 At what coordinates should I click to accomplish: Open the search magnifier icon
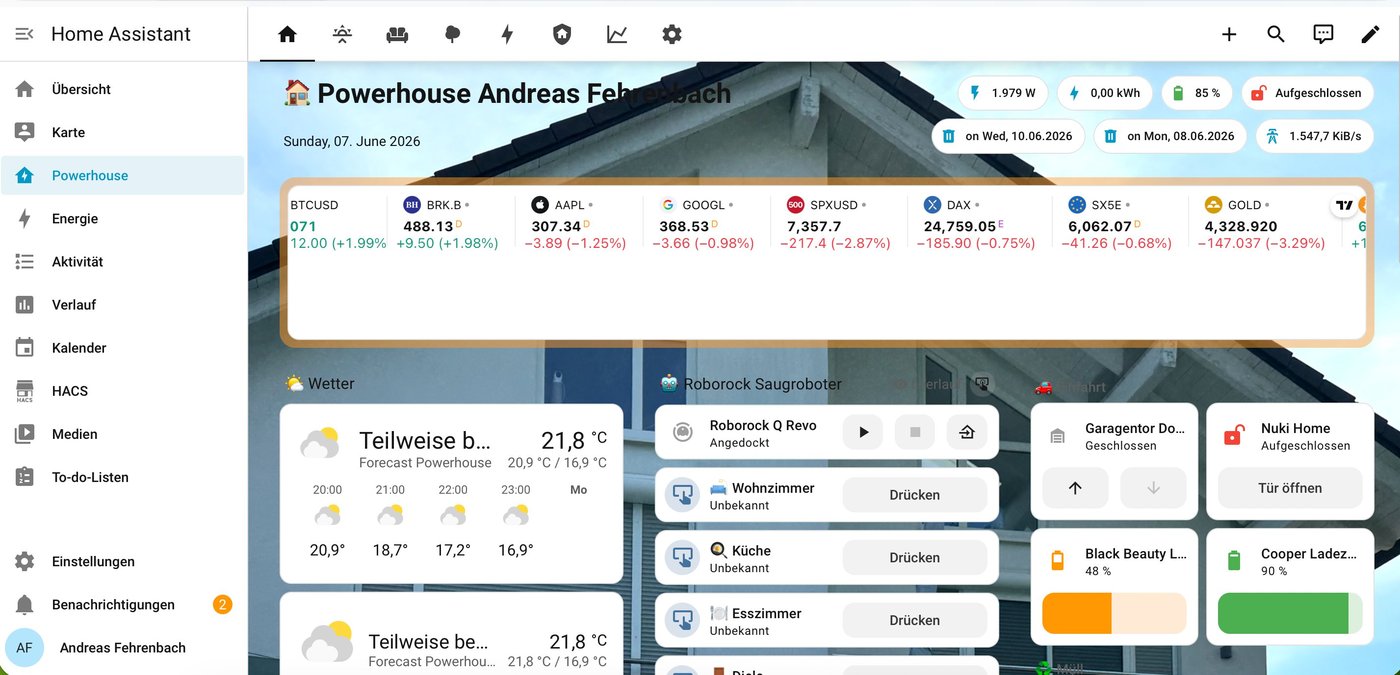coord(1276,34)
